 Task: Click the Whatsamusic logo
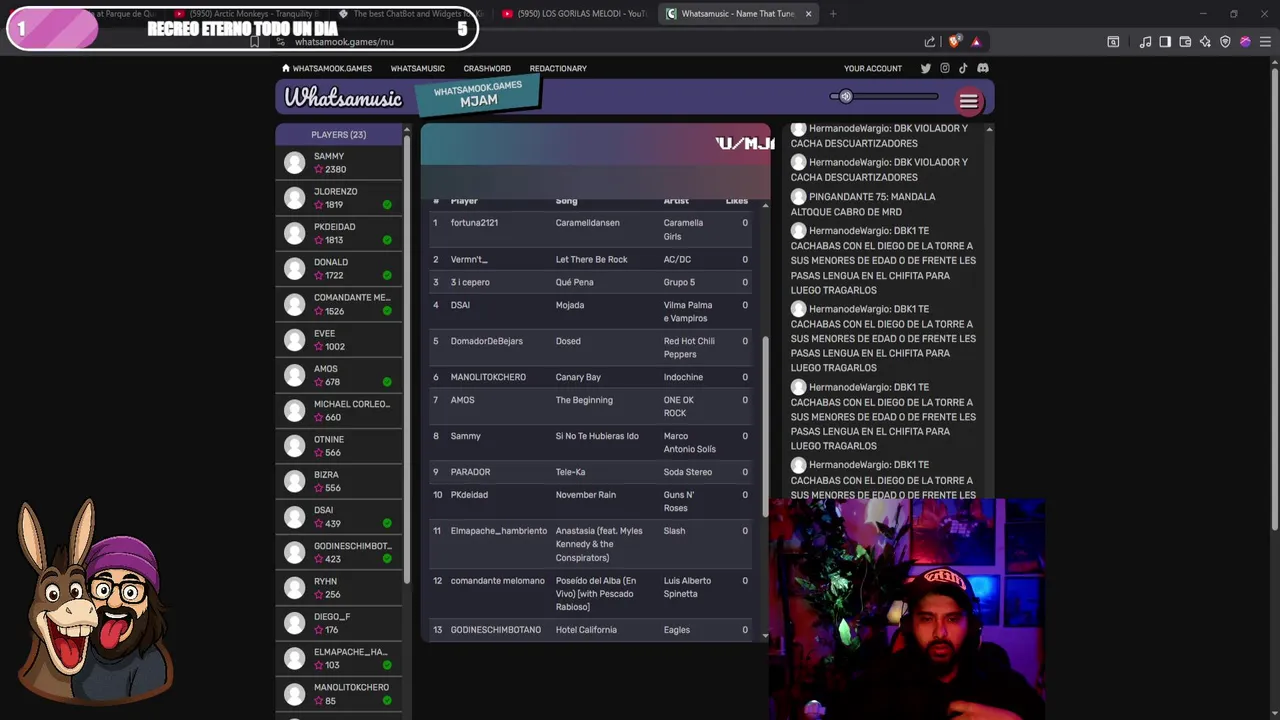(343, 98)
